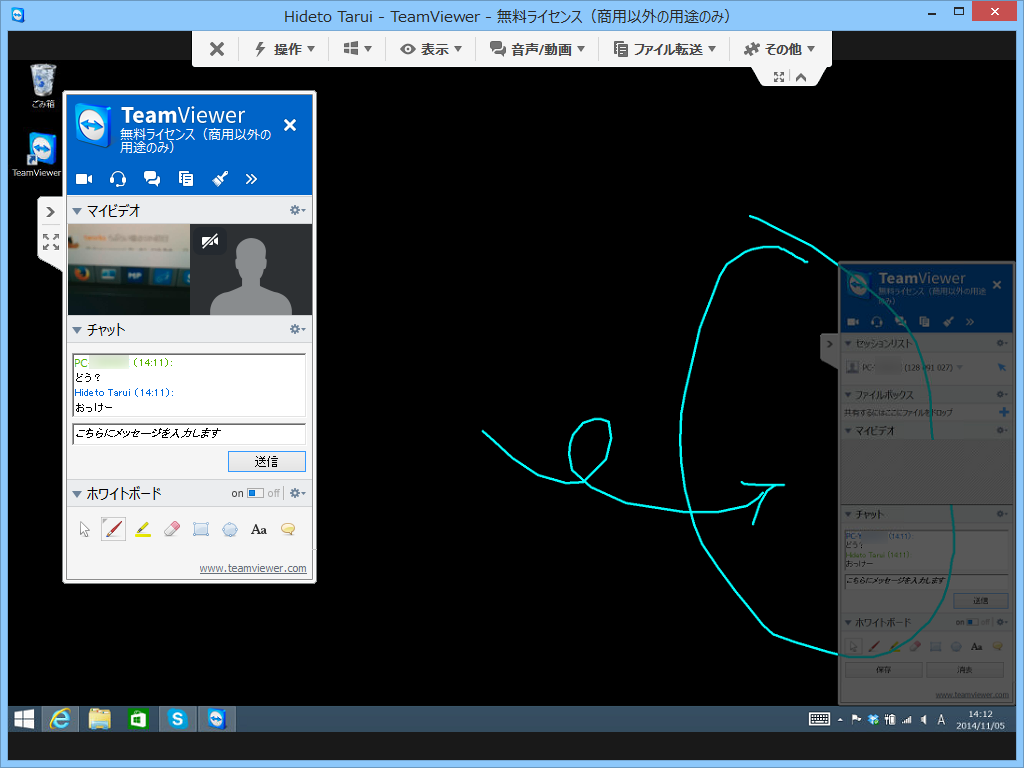This screenshot has height=768, width=1024.
Task: Open the ファイル転送 file transfer menu
Action: [x=665, y=49]
